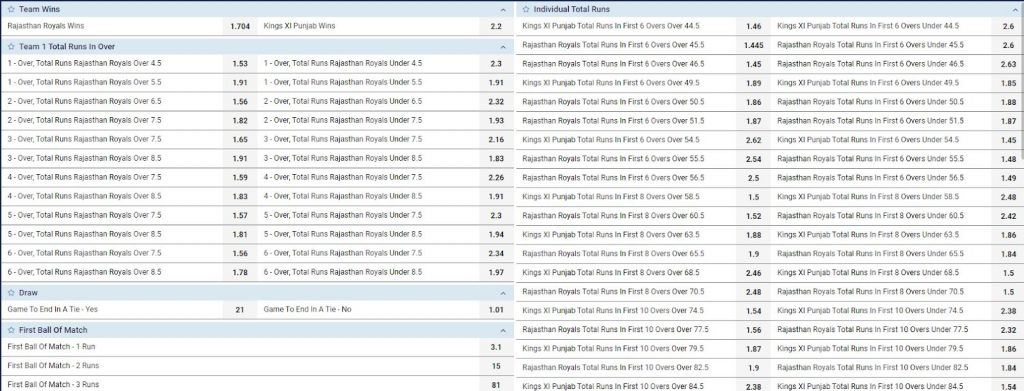
Task: Select 5-Over Rajasthan Royals Under 8.5 odds 1.94
Action: [496, 234]
